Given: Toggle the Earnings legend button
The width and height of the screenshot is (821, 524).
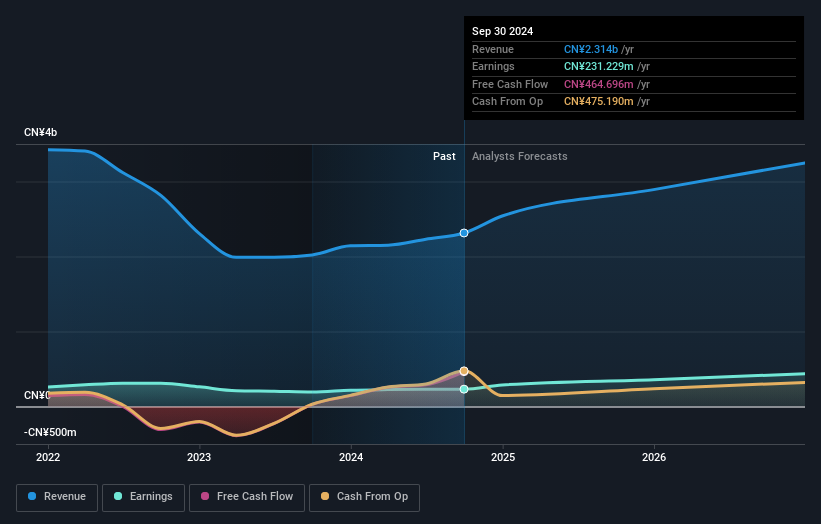Looking at the screenshot, I should (143, 497).
